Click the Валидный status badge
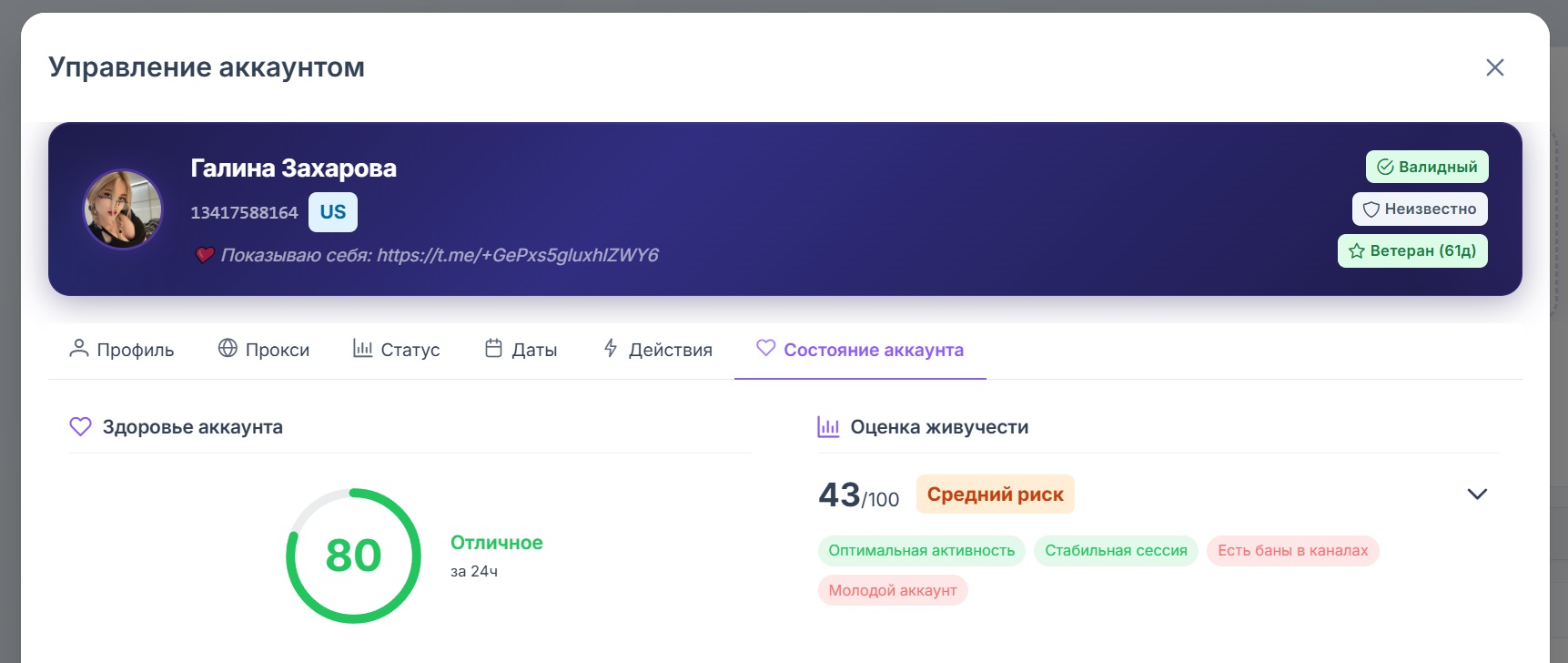The image size is (1568, 663). (x=1427, y=167)
